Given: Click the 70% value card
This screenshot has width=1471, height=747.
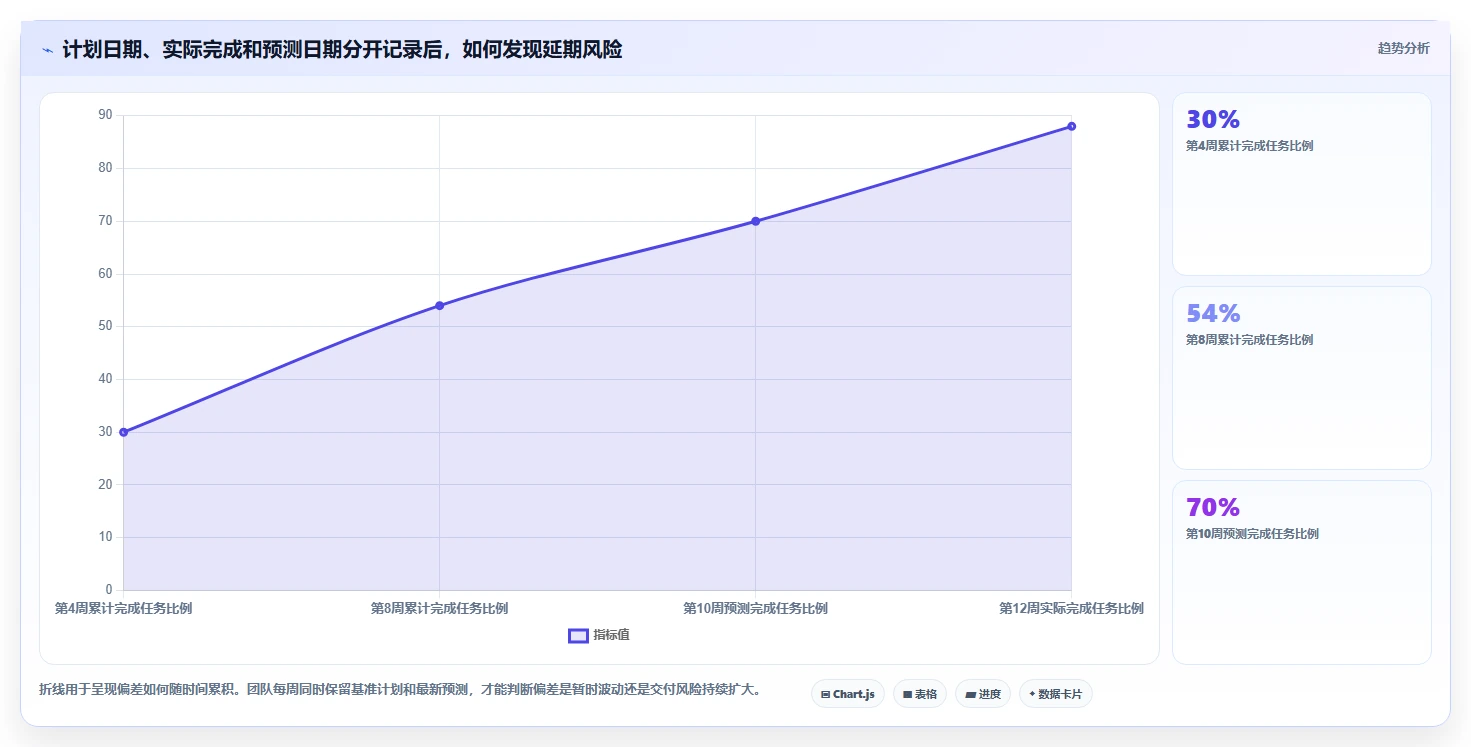Looking at the screenshot, I should tap(1301, 572).
